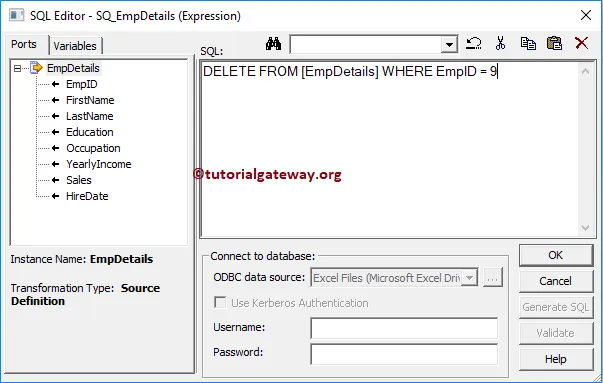Click the SQL Editor title bar icon

click(17, 15)
